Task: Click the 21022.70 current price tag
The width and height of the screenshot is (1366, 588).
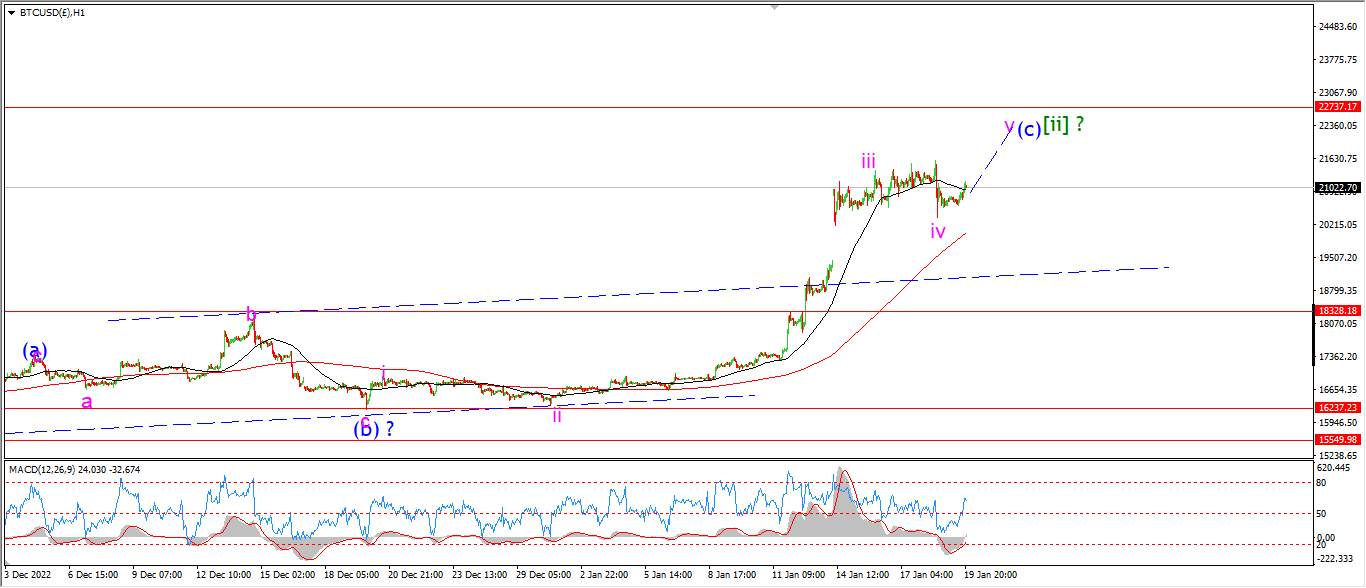Action: pos(1337,187)
